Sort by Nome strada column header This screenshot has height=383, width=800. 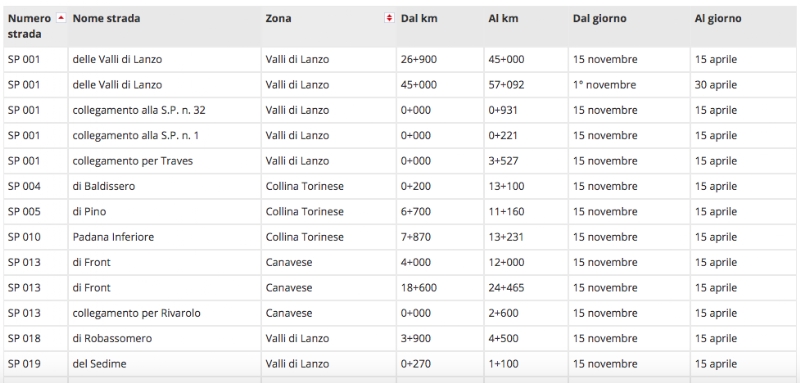tap(106, 18)
